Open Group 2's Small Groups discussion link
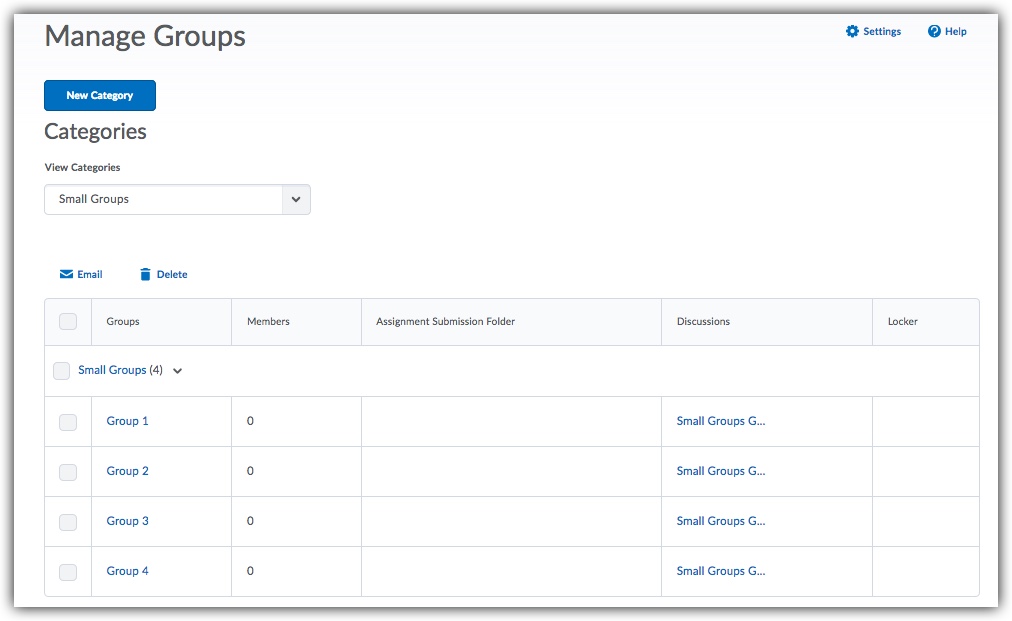 (720, 471)
